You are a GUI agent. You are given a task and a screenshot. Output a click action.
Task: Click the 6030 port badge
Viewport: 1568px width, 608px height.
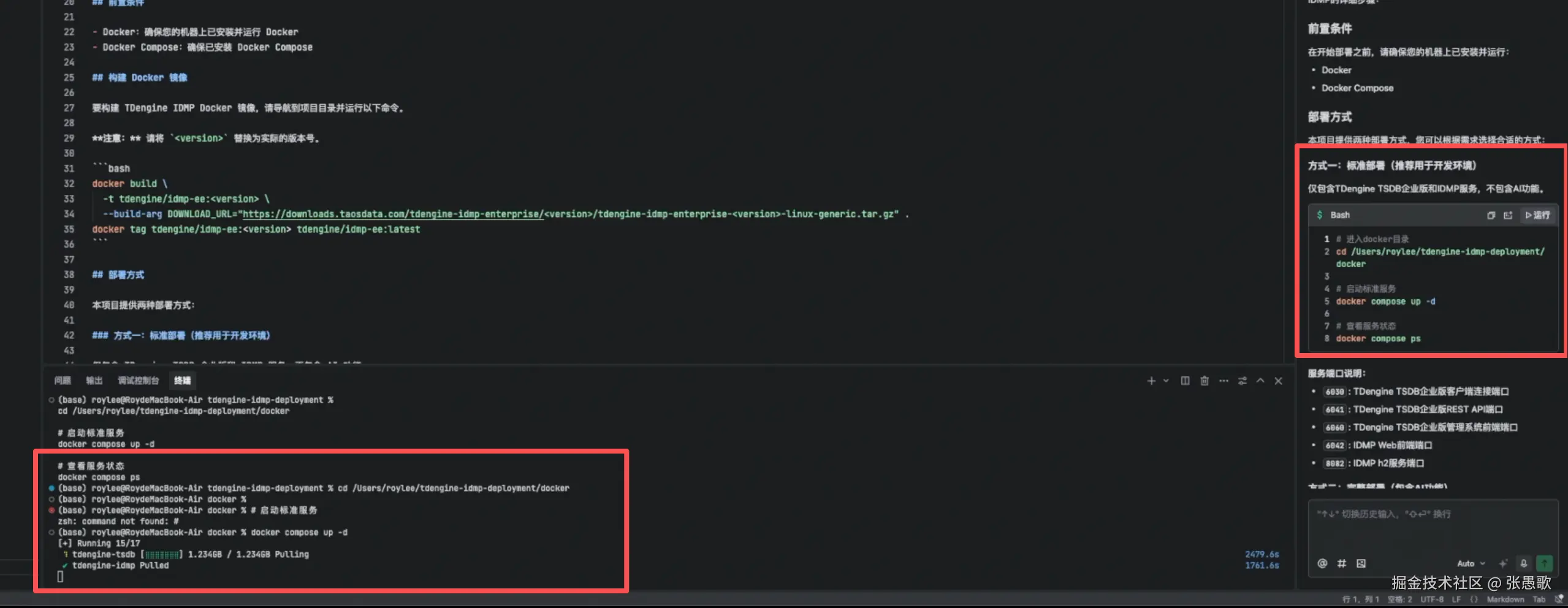click(1334, 392)
